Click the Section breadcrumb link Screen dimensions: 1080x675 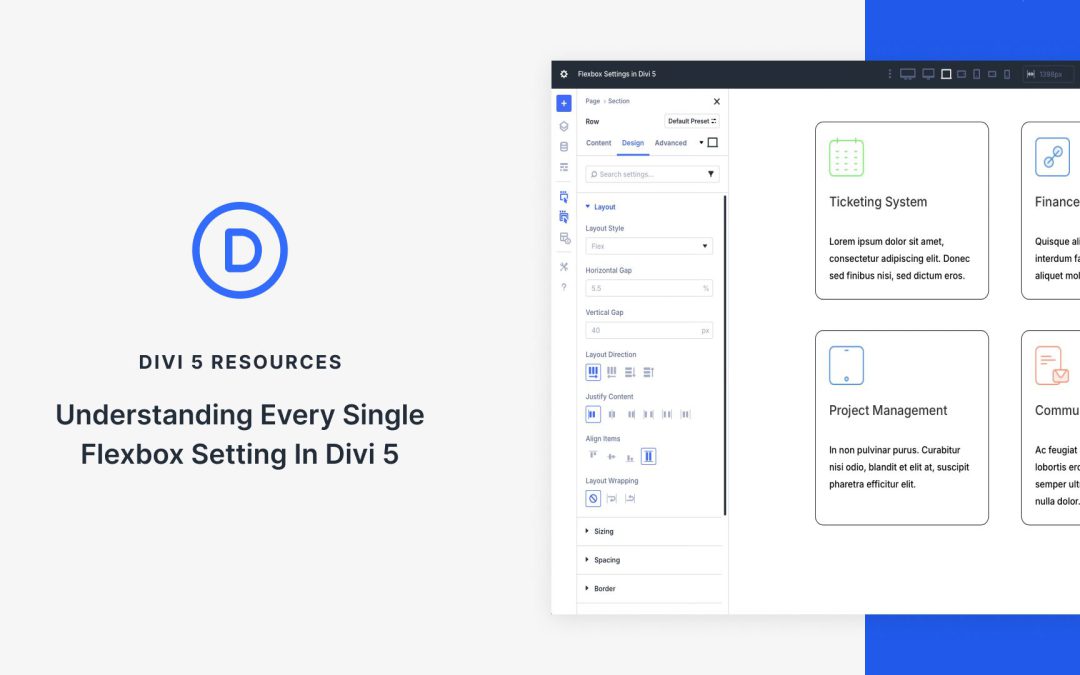[619, 101]
